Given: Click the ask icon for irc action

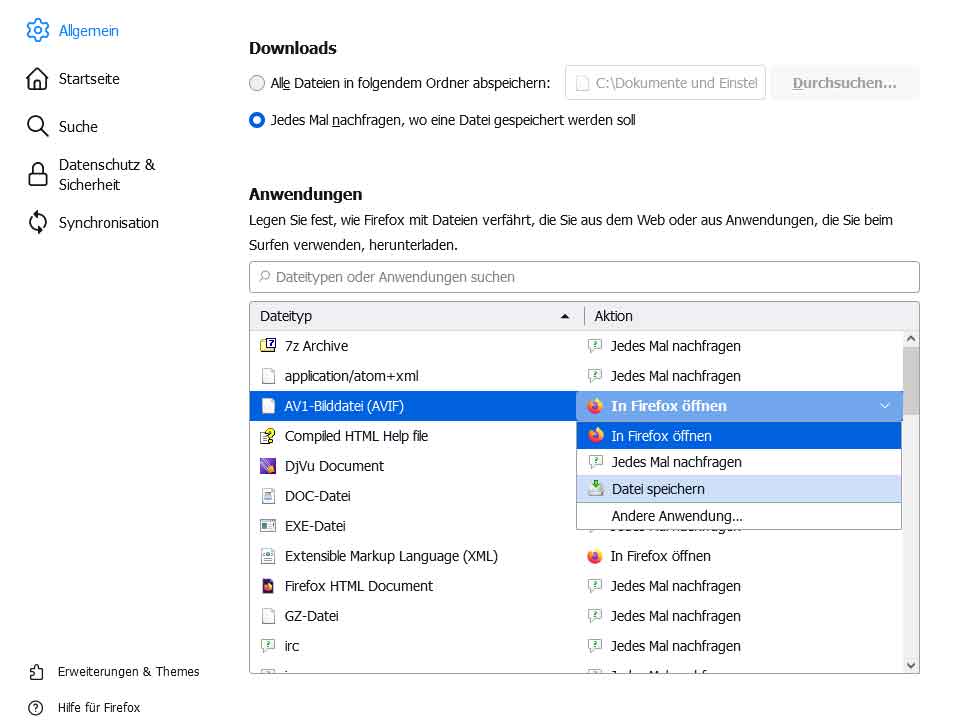Looking at the screenshot, I should (x=595, y=646).
